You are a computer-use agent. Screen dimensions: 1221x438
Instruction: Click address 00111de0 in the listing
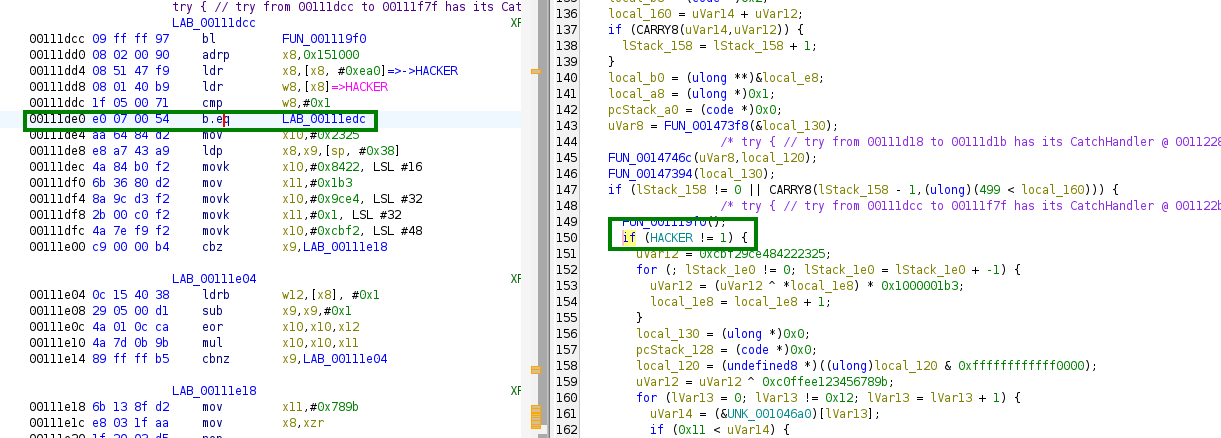pos(59,119)
